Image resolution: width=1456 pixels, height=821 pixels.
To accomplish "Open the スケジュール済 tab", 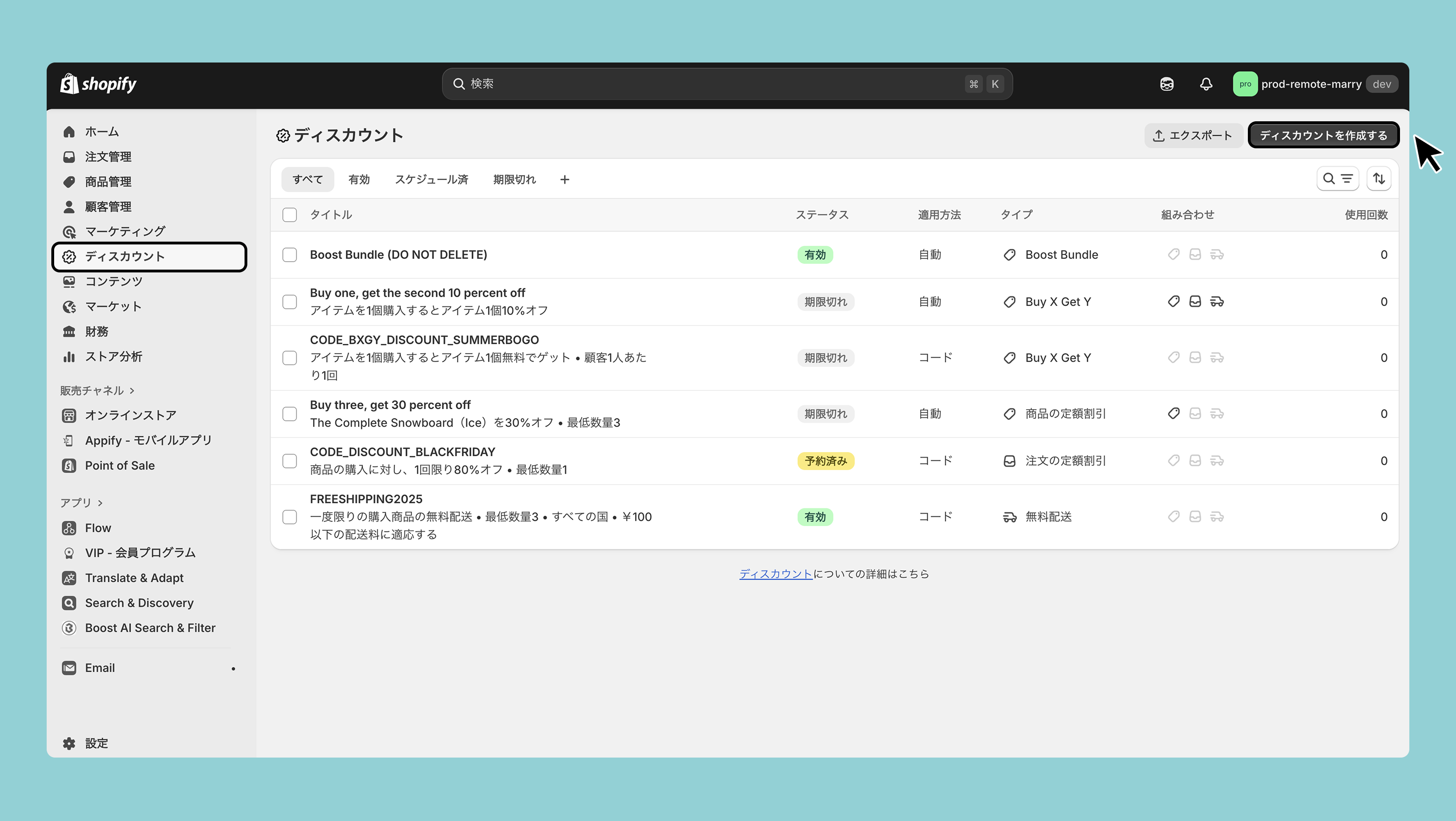I will [431, 179].
